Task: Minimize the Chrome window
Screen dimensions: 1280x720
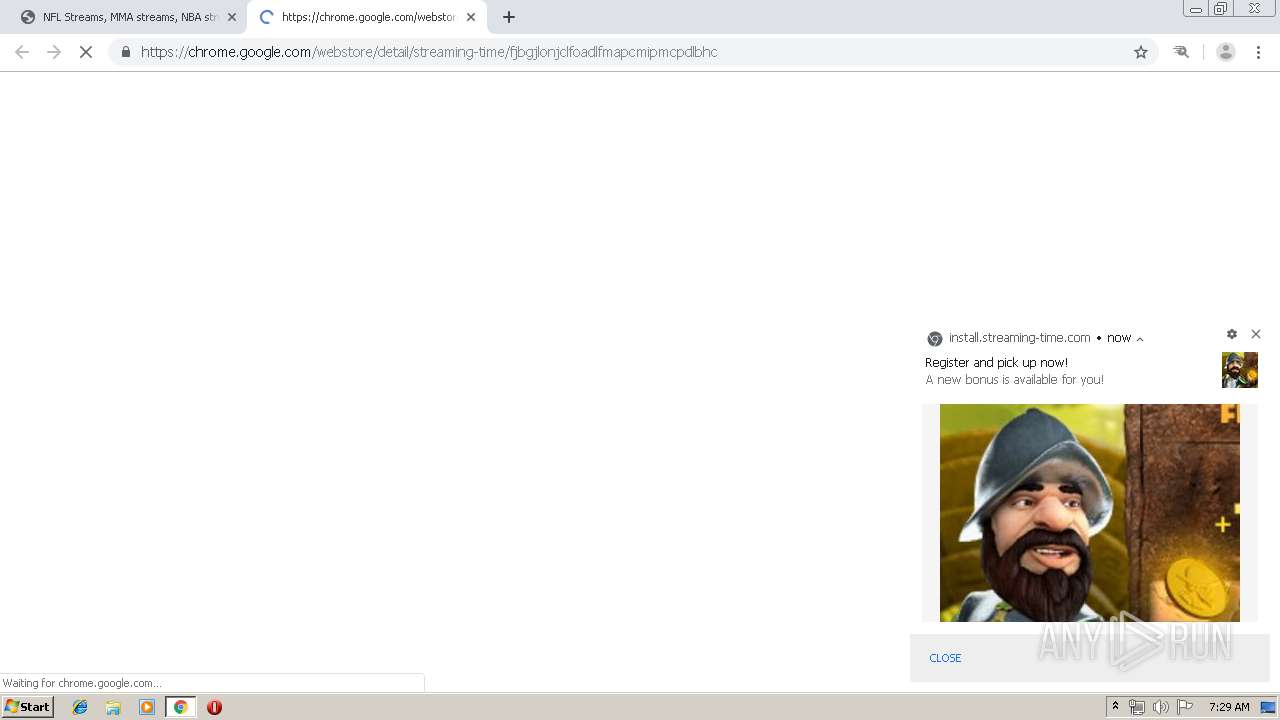Action: tap(1196, 9)
